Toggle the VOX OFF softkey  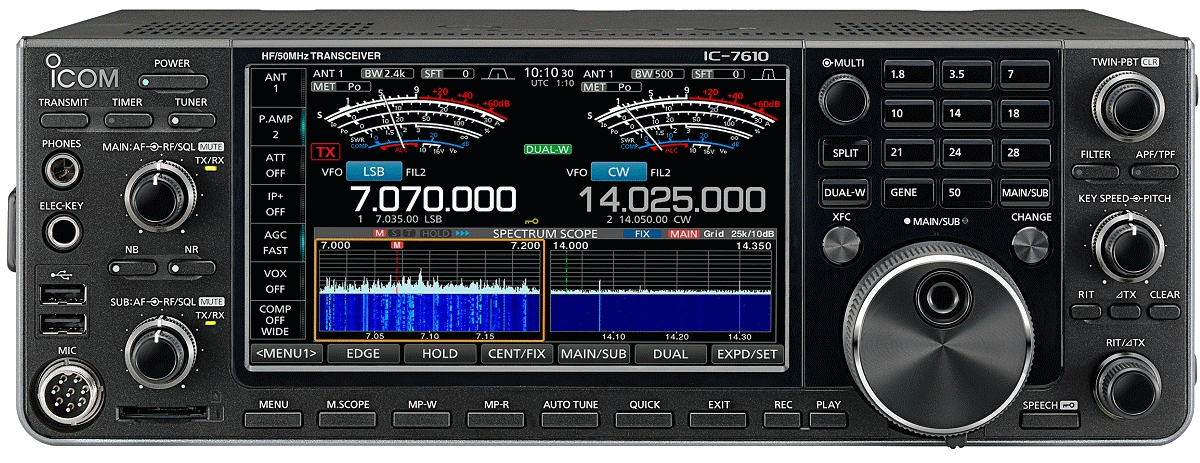[276, 282]
